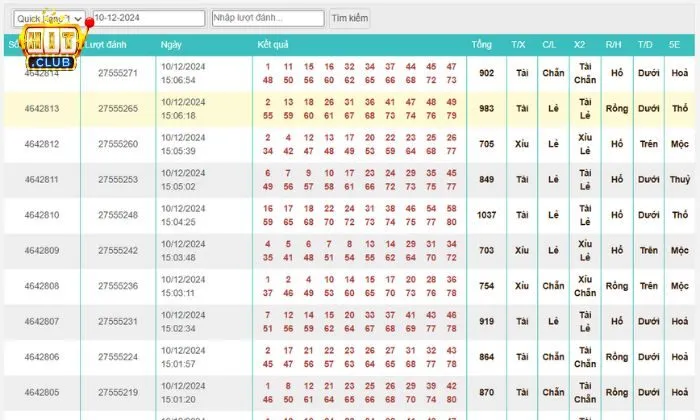Click the Lượt đánh column header
The width and height of the screenshot is (700, 420).
click(106, 45)
